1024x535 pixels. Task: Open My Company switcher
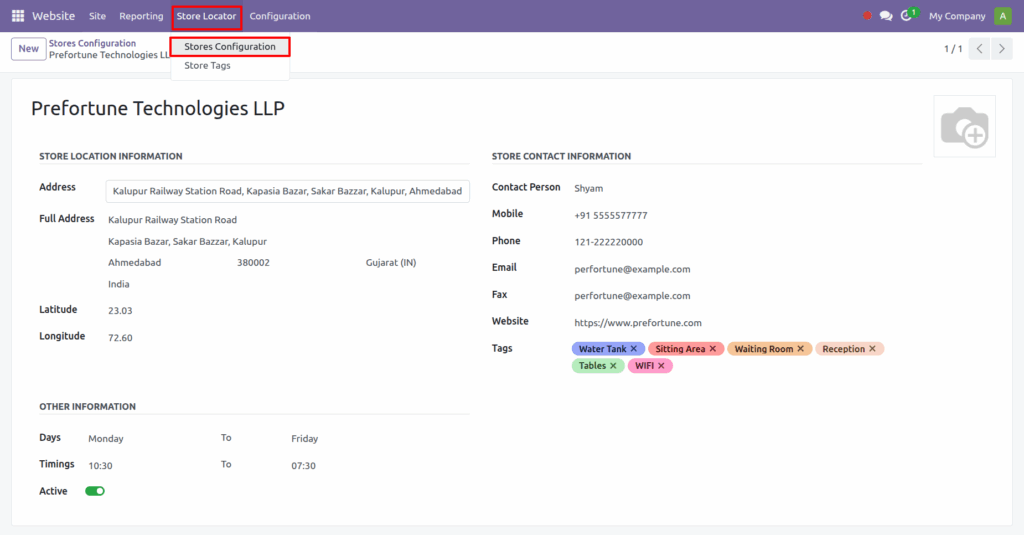coord(957,16)
